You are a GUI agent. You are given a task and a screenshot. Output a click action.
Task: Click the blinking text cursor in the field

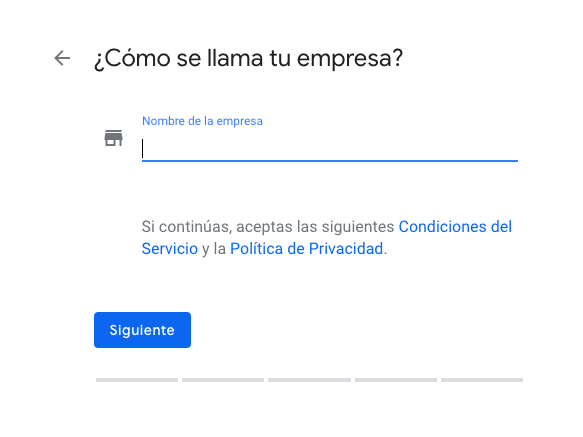point(142,149)
